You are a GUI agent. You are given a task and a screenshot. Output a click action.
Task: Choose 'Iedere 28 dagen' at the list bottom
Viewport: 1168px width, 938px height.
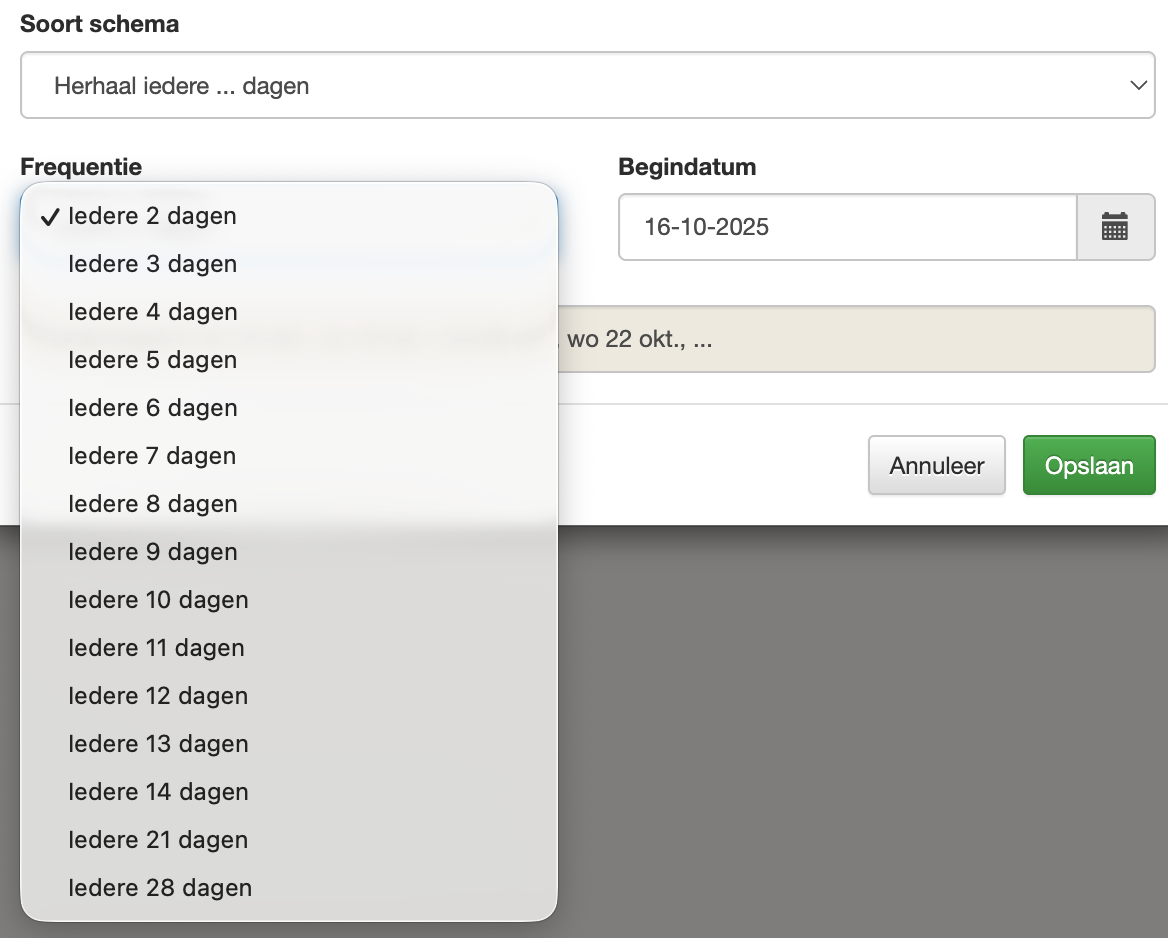pyautogui.click(x=158, y=888)
